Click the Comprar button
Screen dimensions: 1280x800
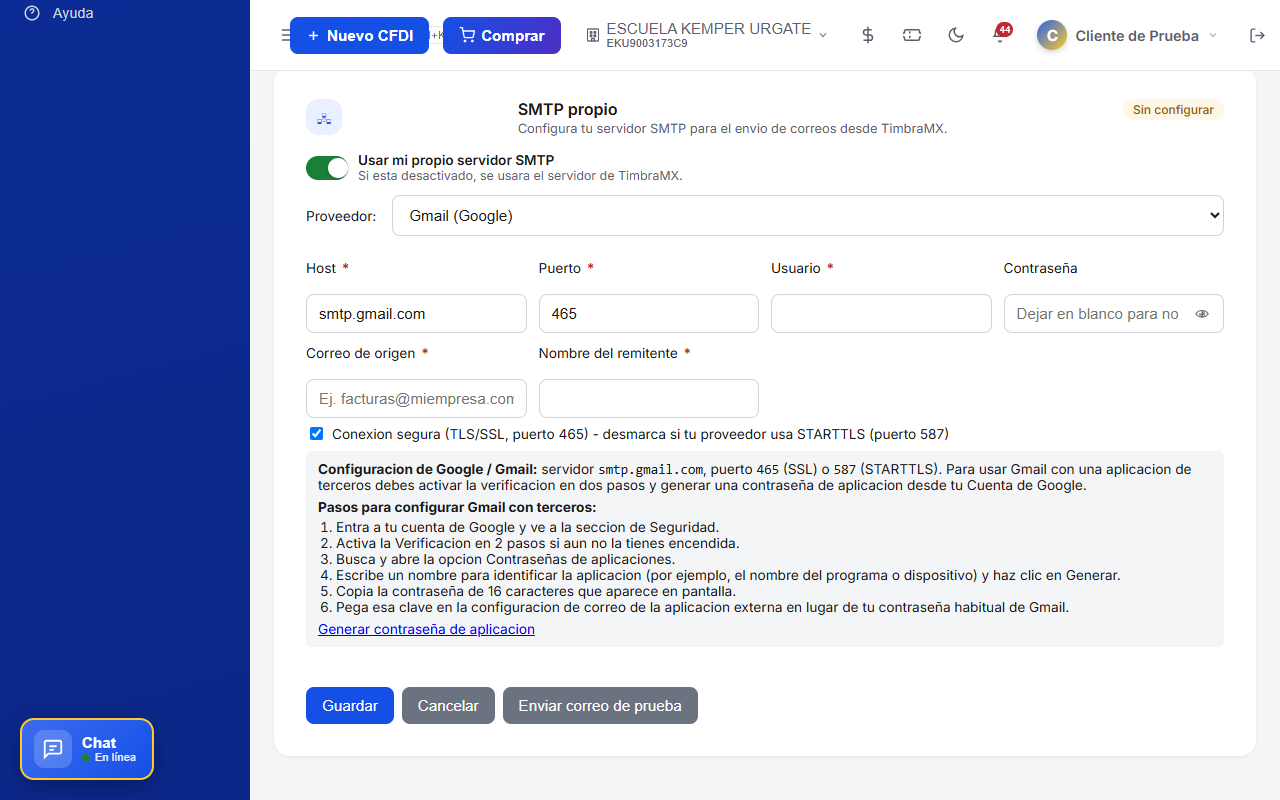pos(502,35)
